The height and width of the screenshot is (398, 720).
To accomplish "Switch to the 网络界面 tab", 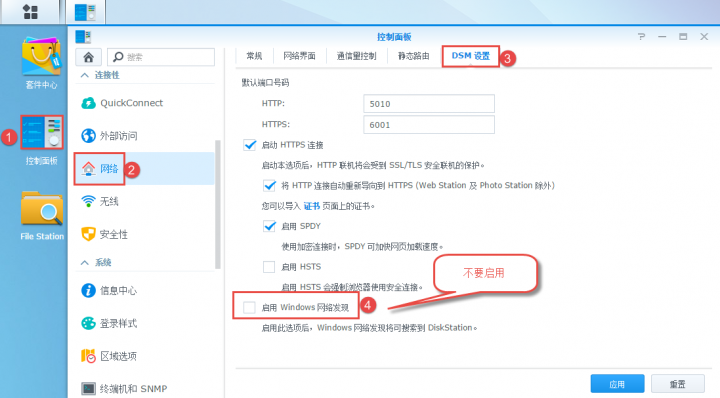I will pyautogui.click(x=299, y=56).
